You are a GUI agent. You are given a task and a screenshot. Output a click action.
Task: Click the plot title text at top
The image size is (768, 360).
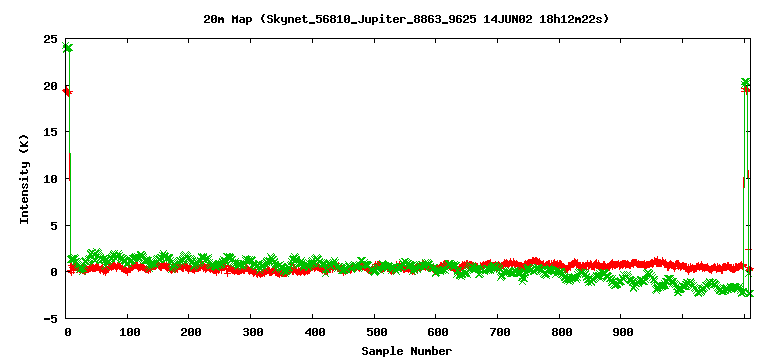tap(406, 20)
